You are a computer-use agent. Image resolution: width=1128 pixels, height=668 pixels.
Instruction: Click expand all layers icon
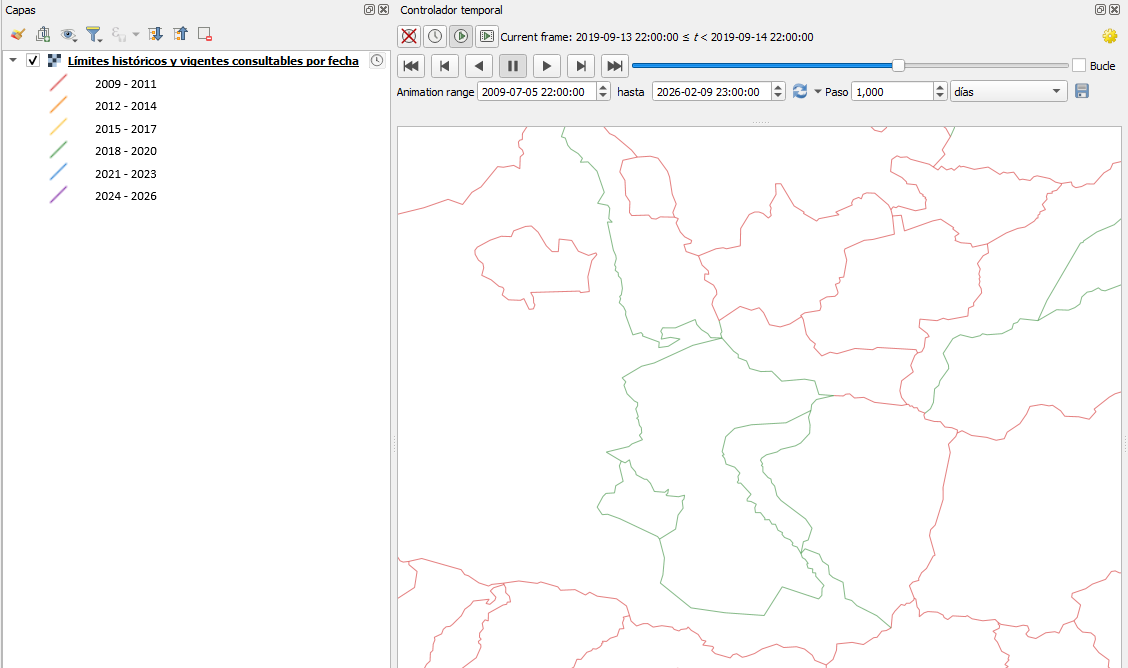pos(155,34)
